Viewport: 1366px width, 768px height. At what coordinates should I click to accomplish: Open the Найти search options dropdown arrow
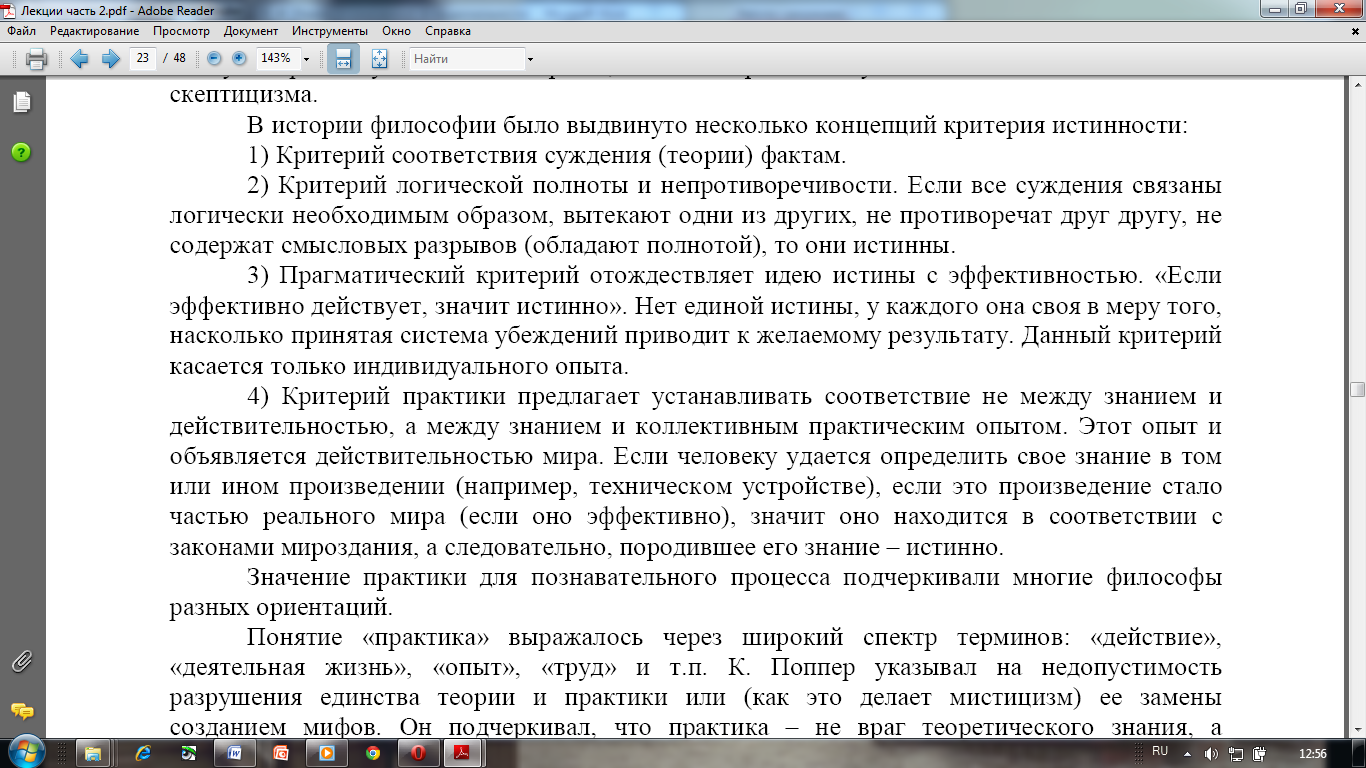coord(530,59)
